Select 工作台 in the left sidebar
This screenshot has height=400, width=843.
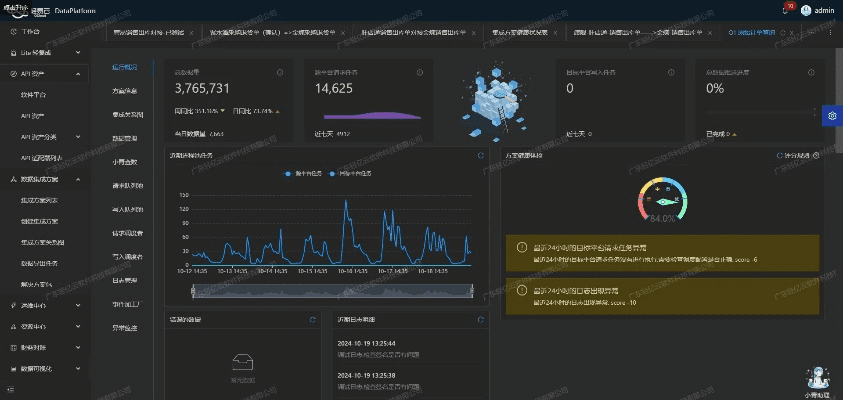pos(30,32)
